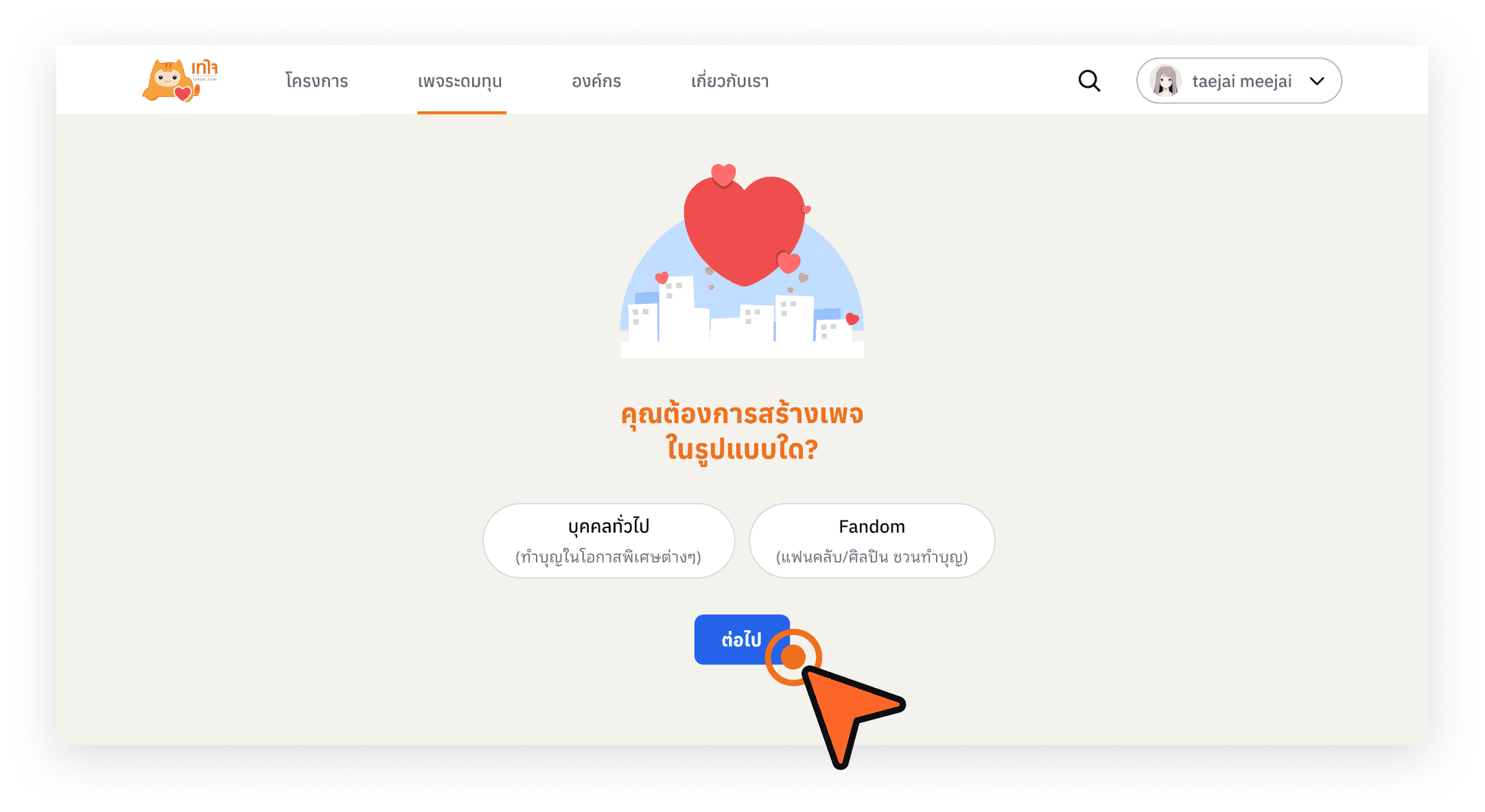Select the Fandom page type option
Image resolution: width=1485 pixels, height=812 pixels.
tap(872, 540)
